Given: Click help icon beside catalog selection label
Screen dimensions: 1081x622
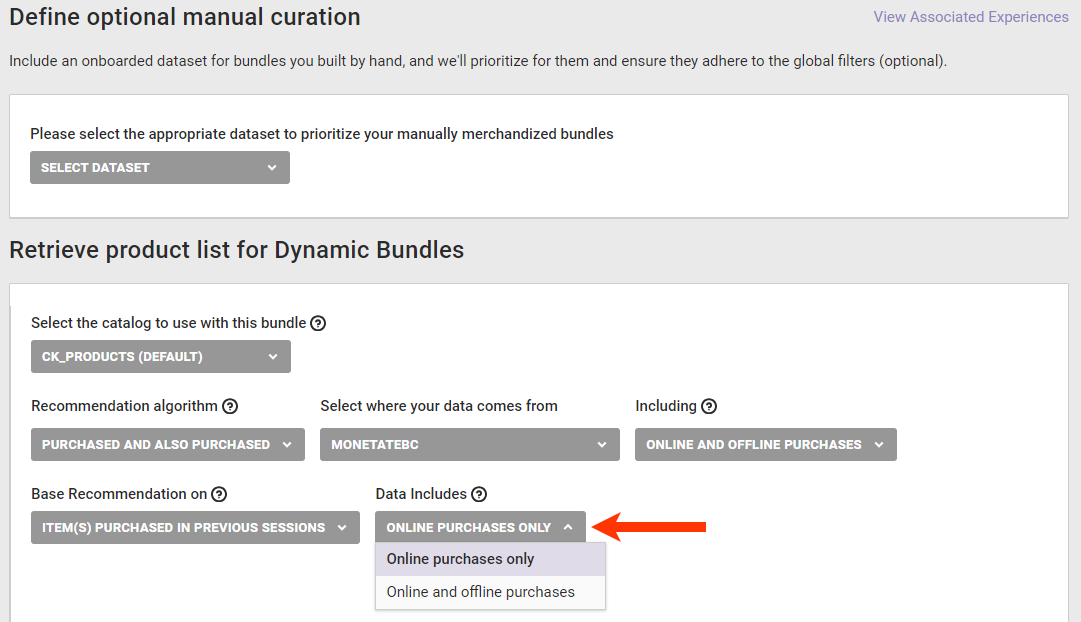Looking at the screenshot, I should click(x=318, y=323).
